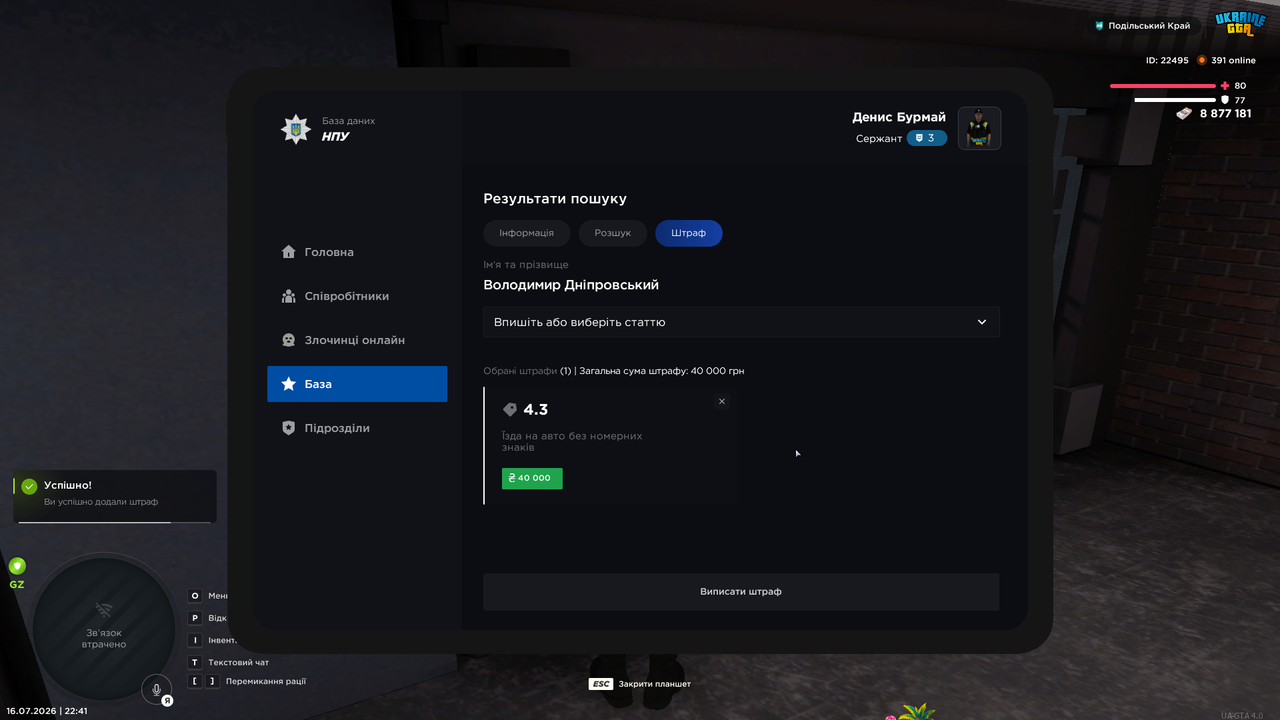Open Співробітники in the sidebar
Image resolution: width=1280 pixels, height=720 pixels.
click(357, 296)
